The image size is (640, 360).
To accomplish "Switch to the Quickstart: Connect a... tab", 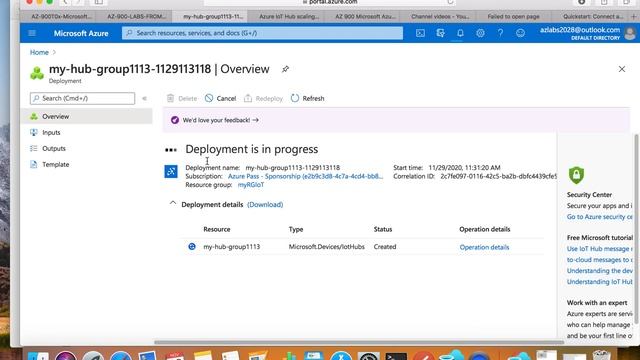I will 593,17.
